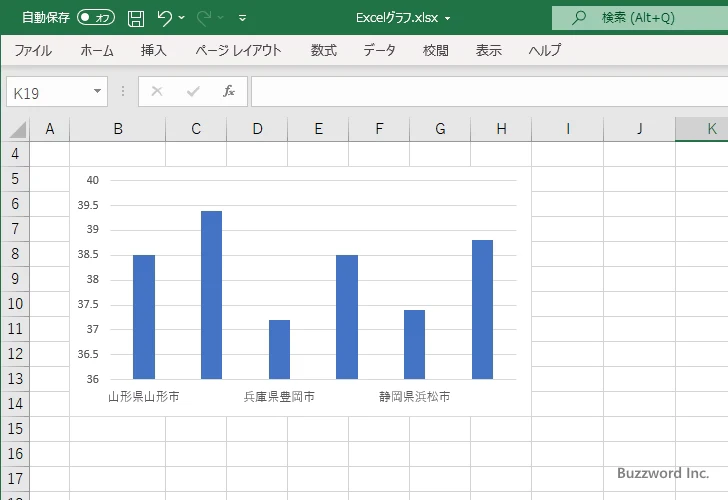Open the ヘルプ tab
The image size is (728, 500).
click(545, 50)
